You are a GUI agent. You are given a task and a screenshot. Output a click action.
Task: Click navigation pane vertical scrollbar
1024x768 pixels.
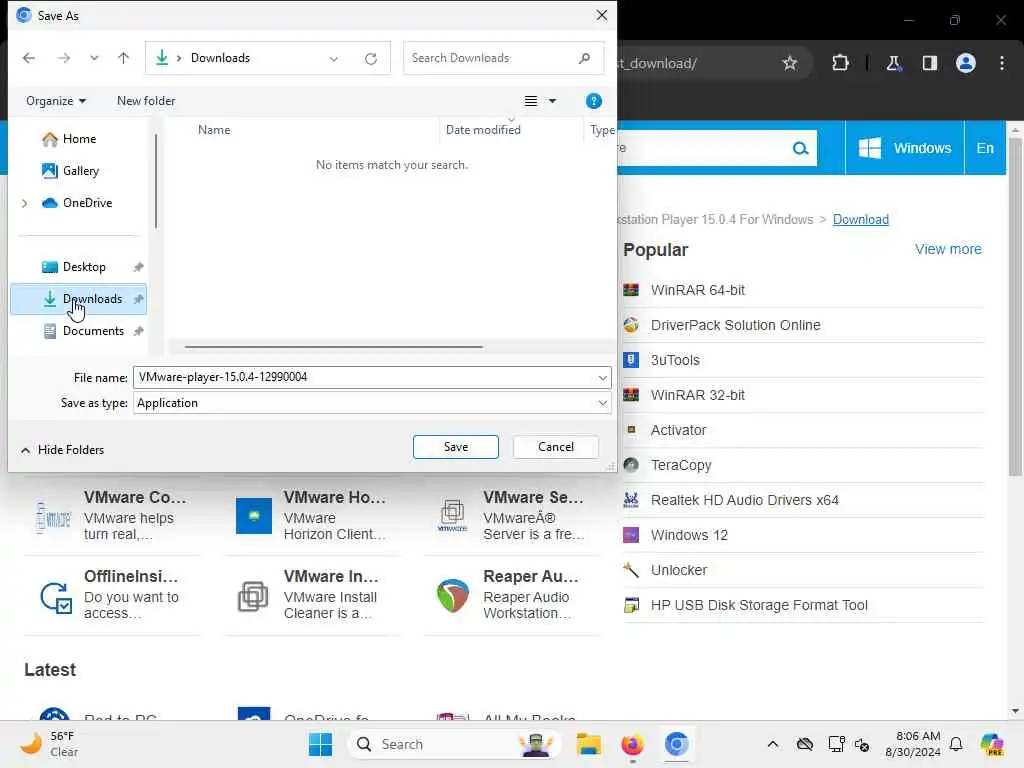pyautogui.click(x=155, y=180)
